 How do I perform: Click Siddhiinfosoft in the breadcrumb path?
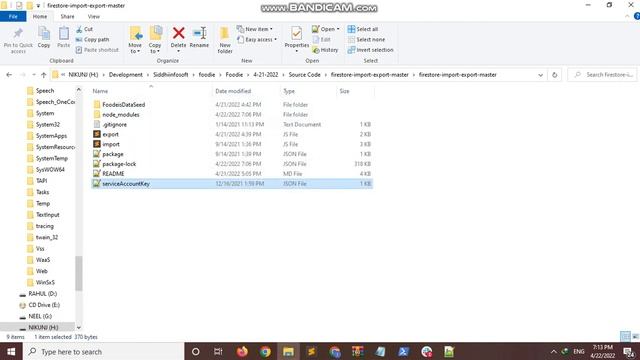click(171, 75)
